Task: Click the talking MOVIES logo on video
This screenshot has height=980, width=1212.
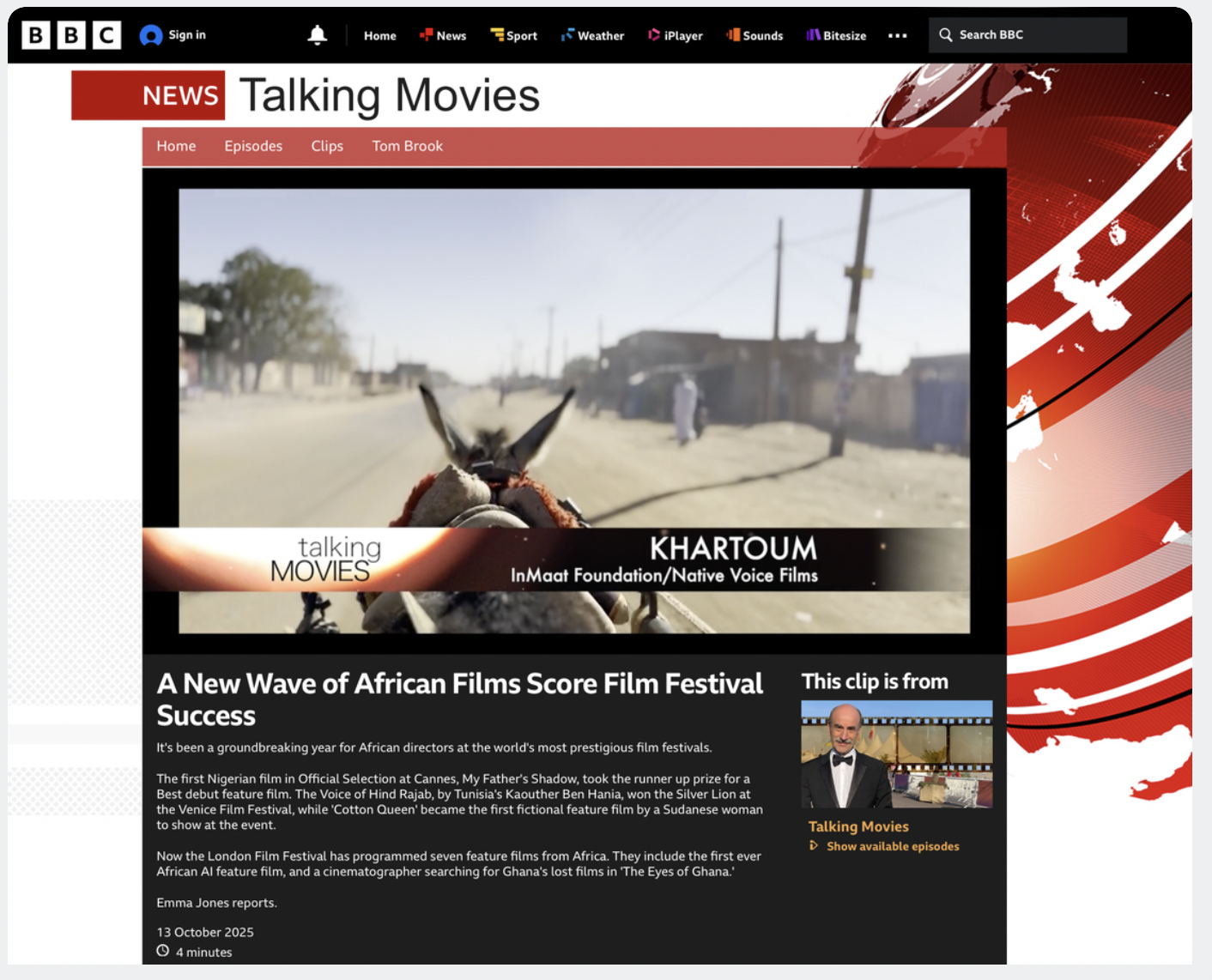Action: pos(326,560)
